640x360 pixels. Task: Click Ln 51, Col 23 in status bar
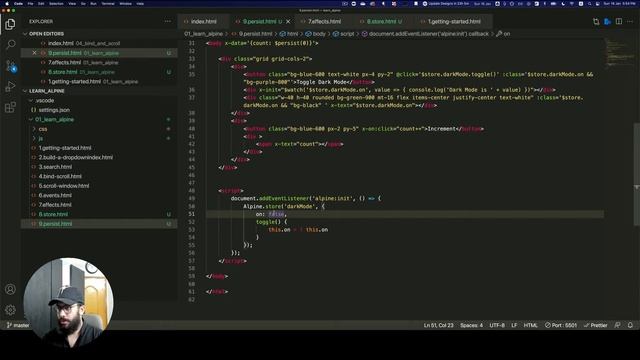(438, 325)
